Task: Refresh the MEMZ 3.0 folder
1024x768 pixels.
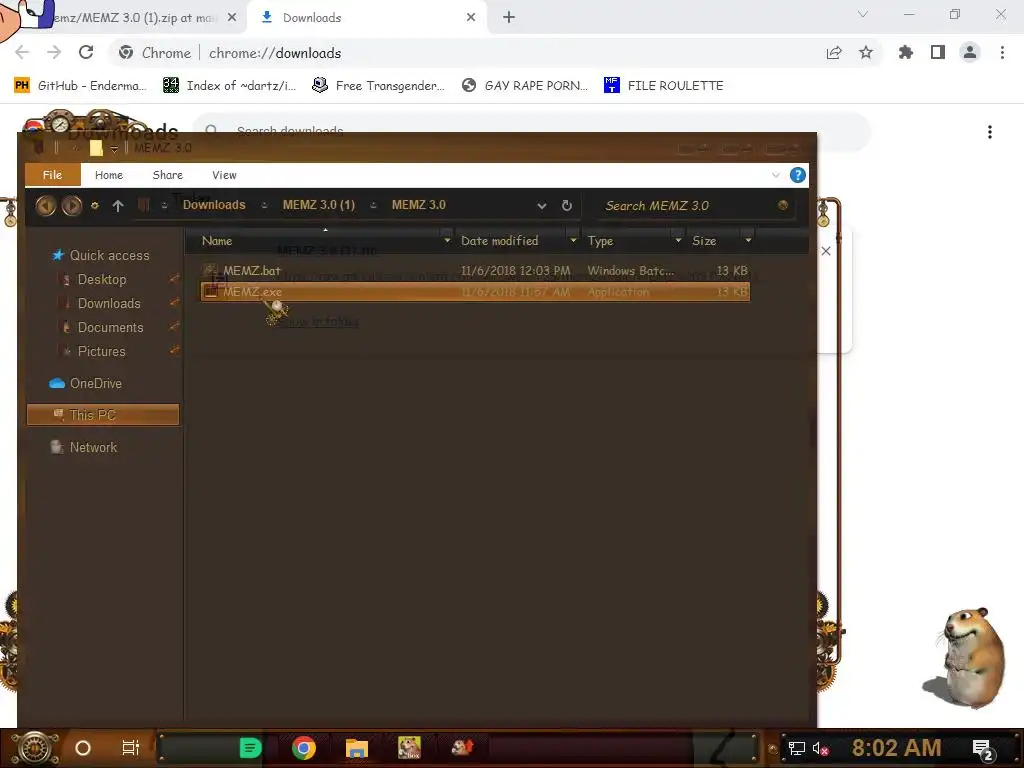Action: click(x=567, y=206)
